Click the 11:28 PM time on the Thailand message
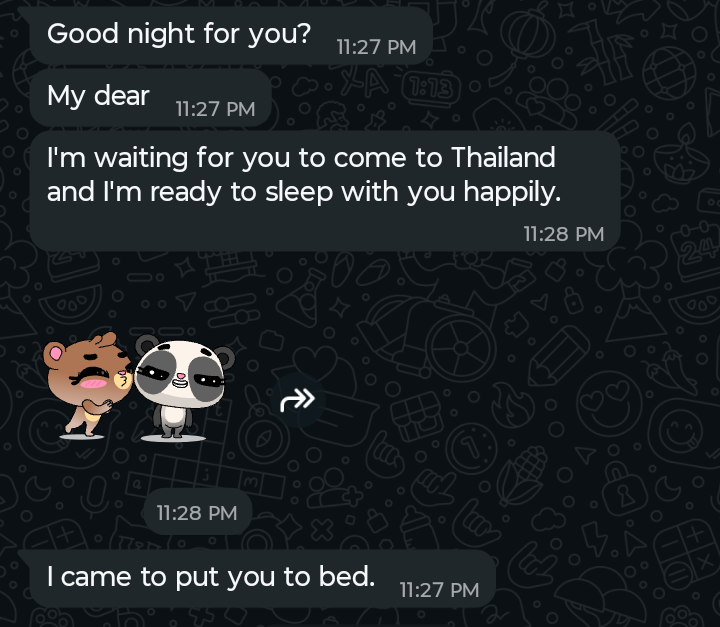 coord(563,234)
